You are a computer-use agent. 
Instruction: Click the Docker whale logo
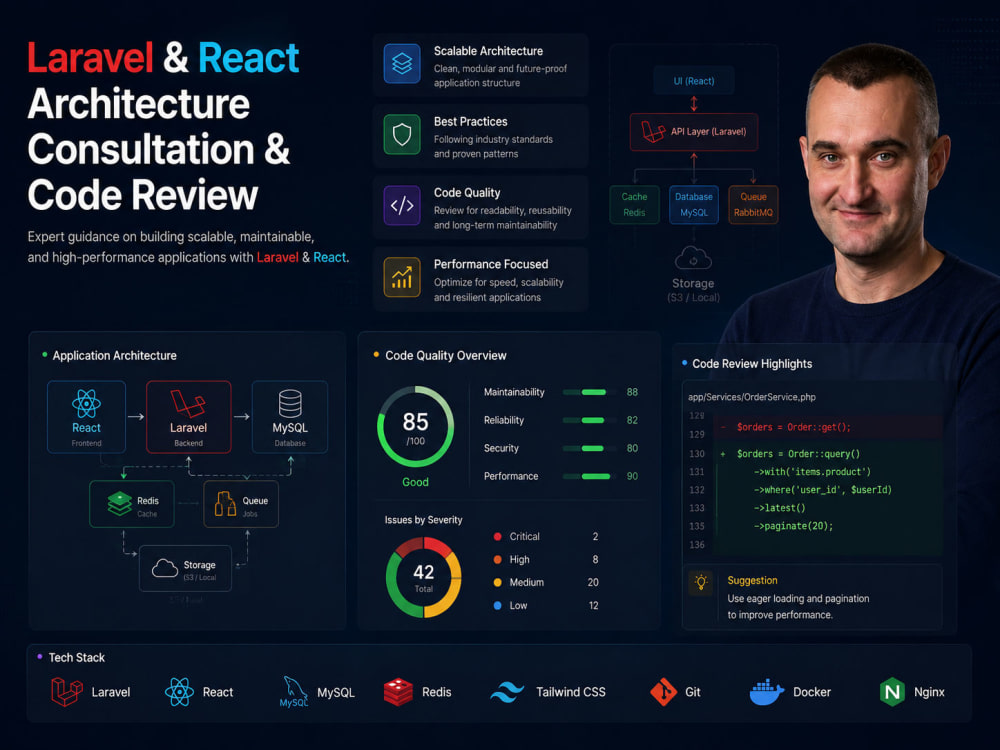point(767,692)
